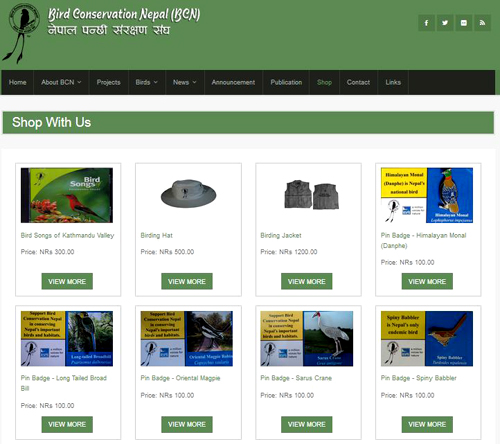The image size is (500, 444).
Task: Click the Himalayan Monal pin badge image
Action: click(x=427, y=195)
